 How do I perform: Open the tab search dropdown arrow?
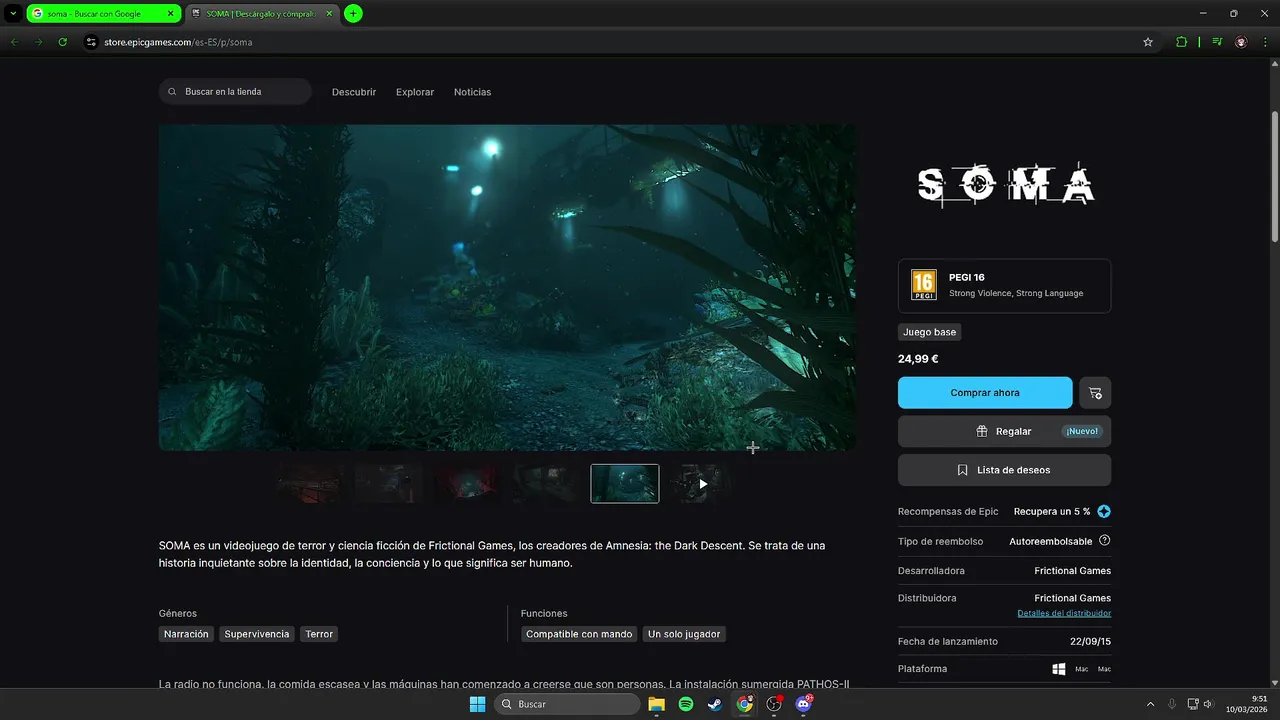pyautogui.click(x=13, y=13)
